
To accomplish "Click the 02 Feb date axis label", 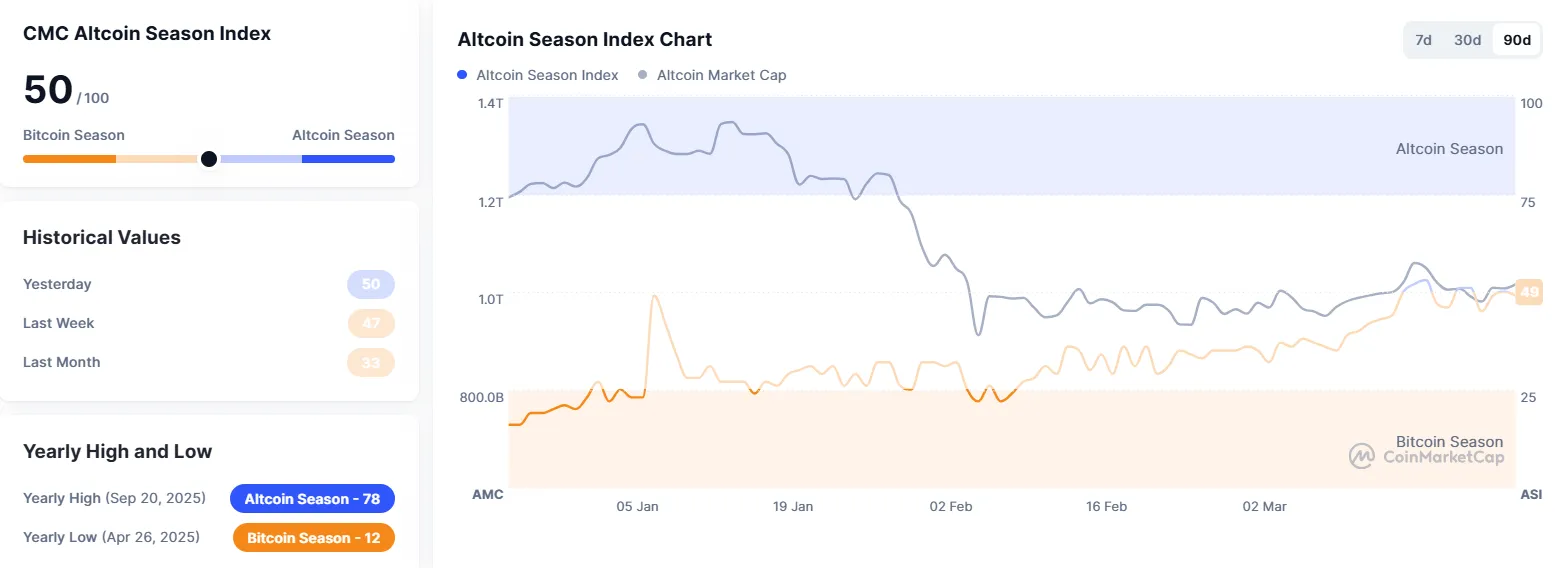I will pos(950,507).
